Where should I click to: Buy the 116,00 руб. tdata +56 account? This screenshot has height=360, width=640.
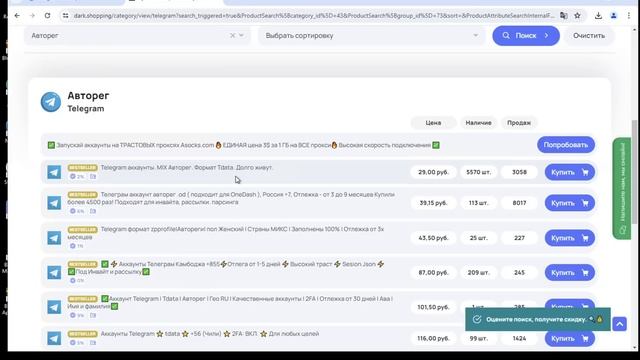point(569,338)
